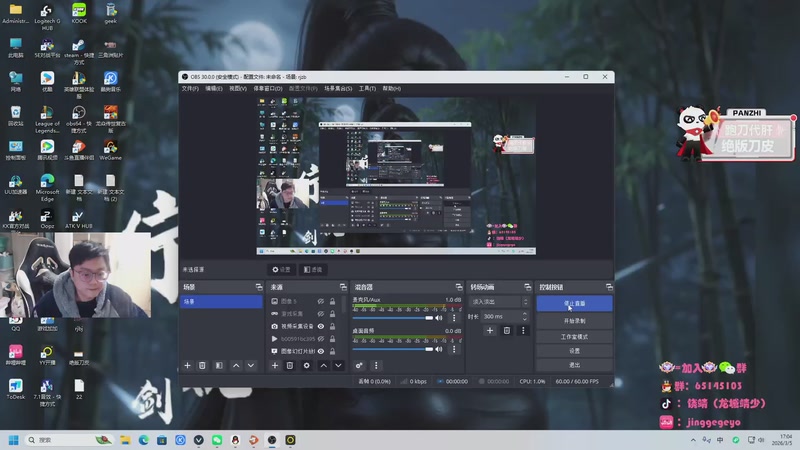
Task: Move scene down with the down arrow
Action: [x=251, y=365]
